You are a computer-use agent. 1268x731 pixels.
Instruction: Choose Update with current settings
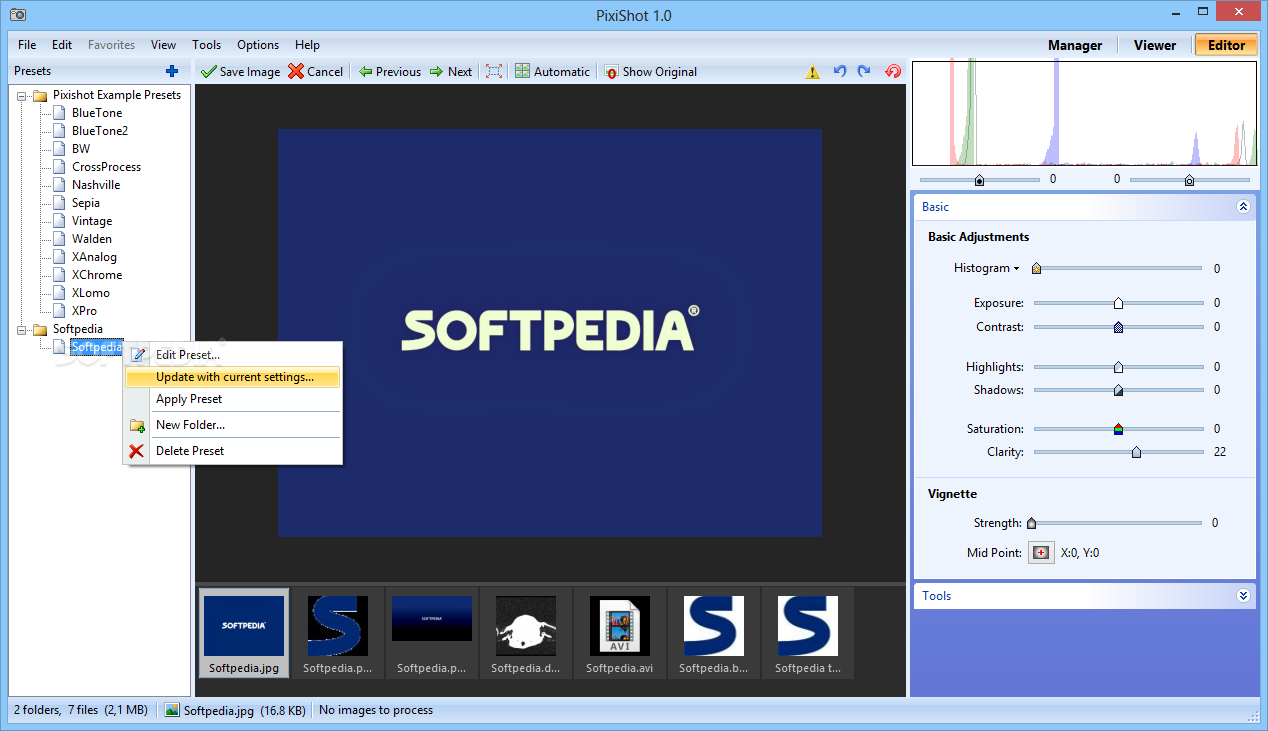click(233, 377)
